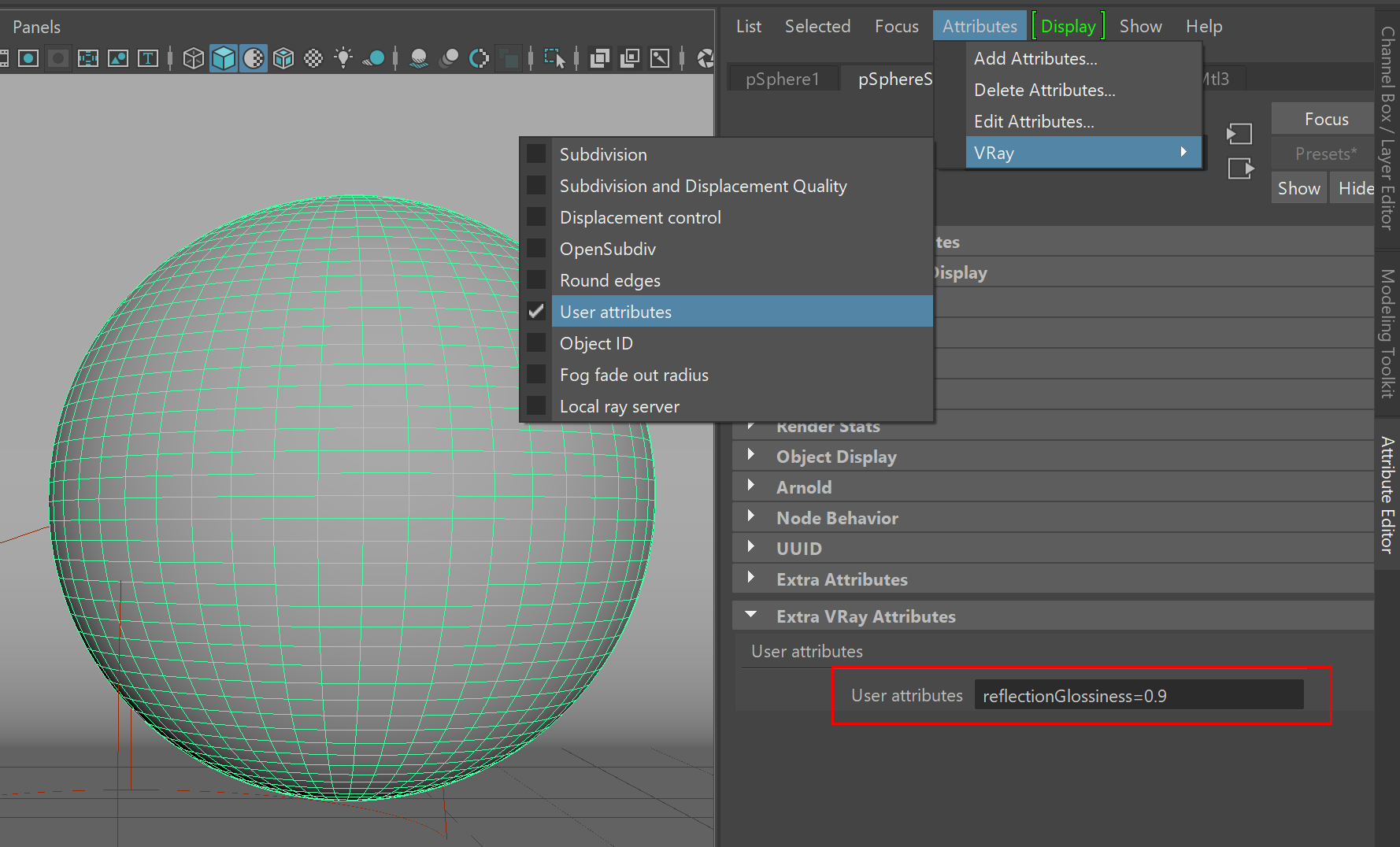1400x847 pixels.
Task: Toggle viewport shadows icon
Action: tap(374, 58)
